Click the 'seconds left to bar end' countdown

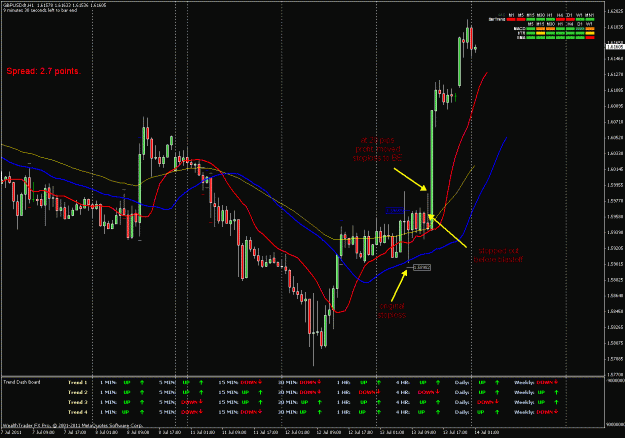[40, 10]
